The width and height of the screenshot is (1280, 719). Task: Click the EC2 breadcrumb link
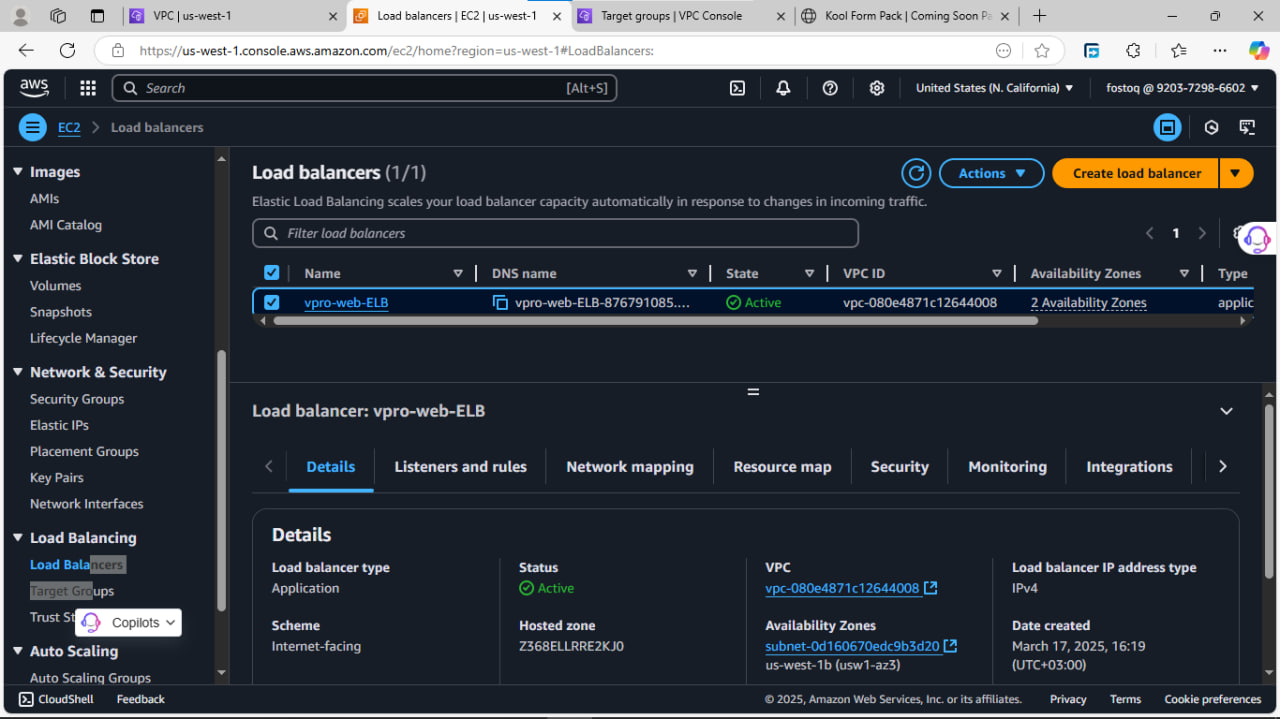pyautogui.click(x=69, y=127)
